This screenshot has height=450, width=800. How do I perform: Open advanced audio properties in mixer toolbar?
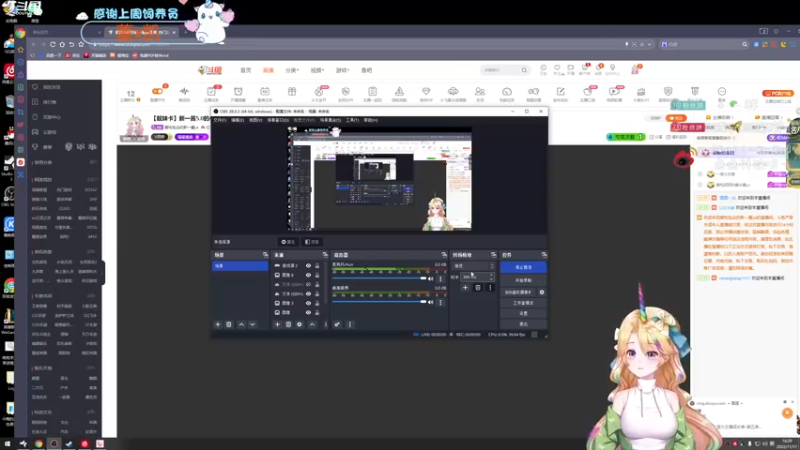337,324
